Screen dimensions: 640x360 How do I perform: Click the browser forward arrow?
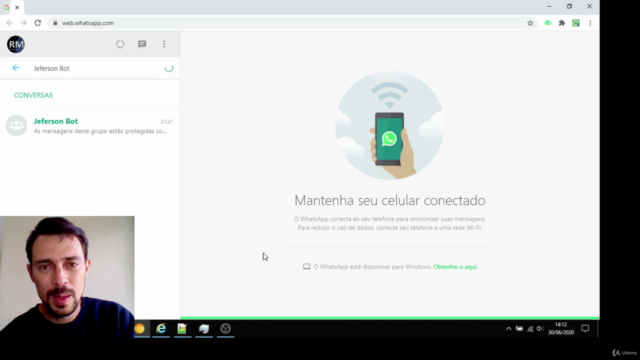24,23
